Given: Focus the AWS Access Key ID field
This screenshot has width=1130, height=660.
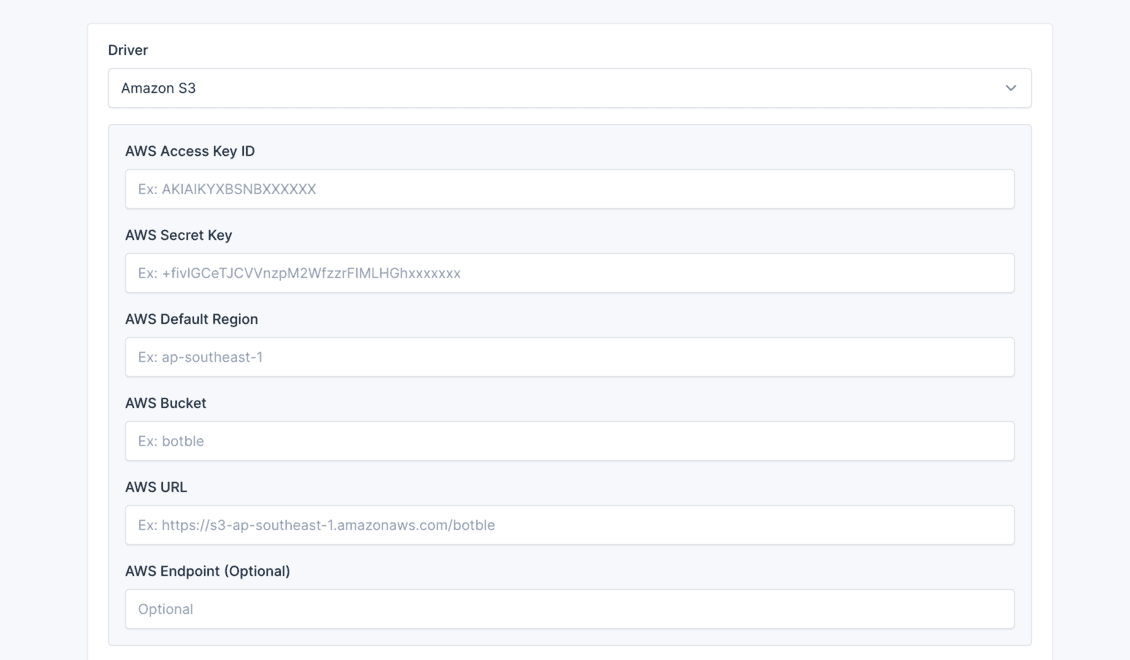Looking at the screenshot, I should [x=569, y=189].
